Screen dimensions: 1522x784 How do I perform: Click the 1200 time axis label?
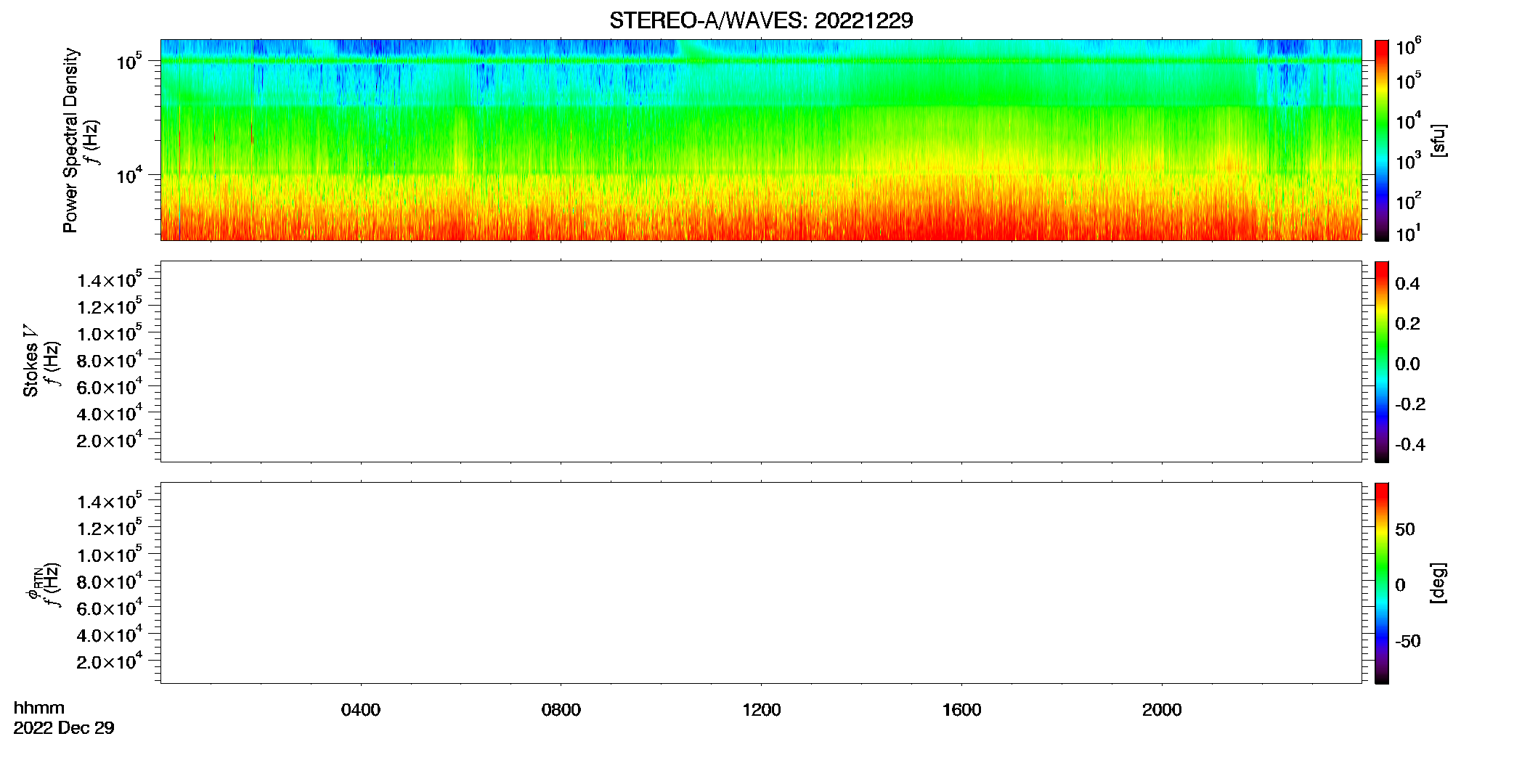(762, 710)
